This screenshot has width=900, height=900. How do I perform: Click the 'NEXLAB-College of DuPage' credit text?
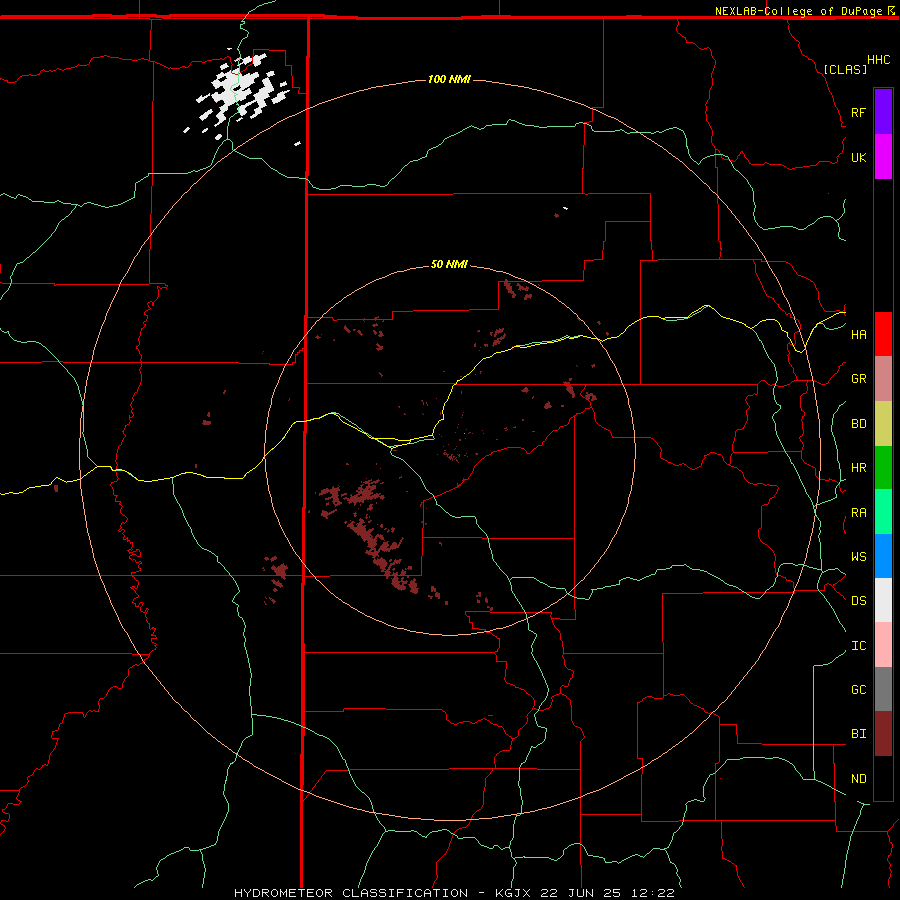(x=798, y=11)
